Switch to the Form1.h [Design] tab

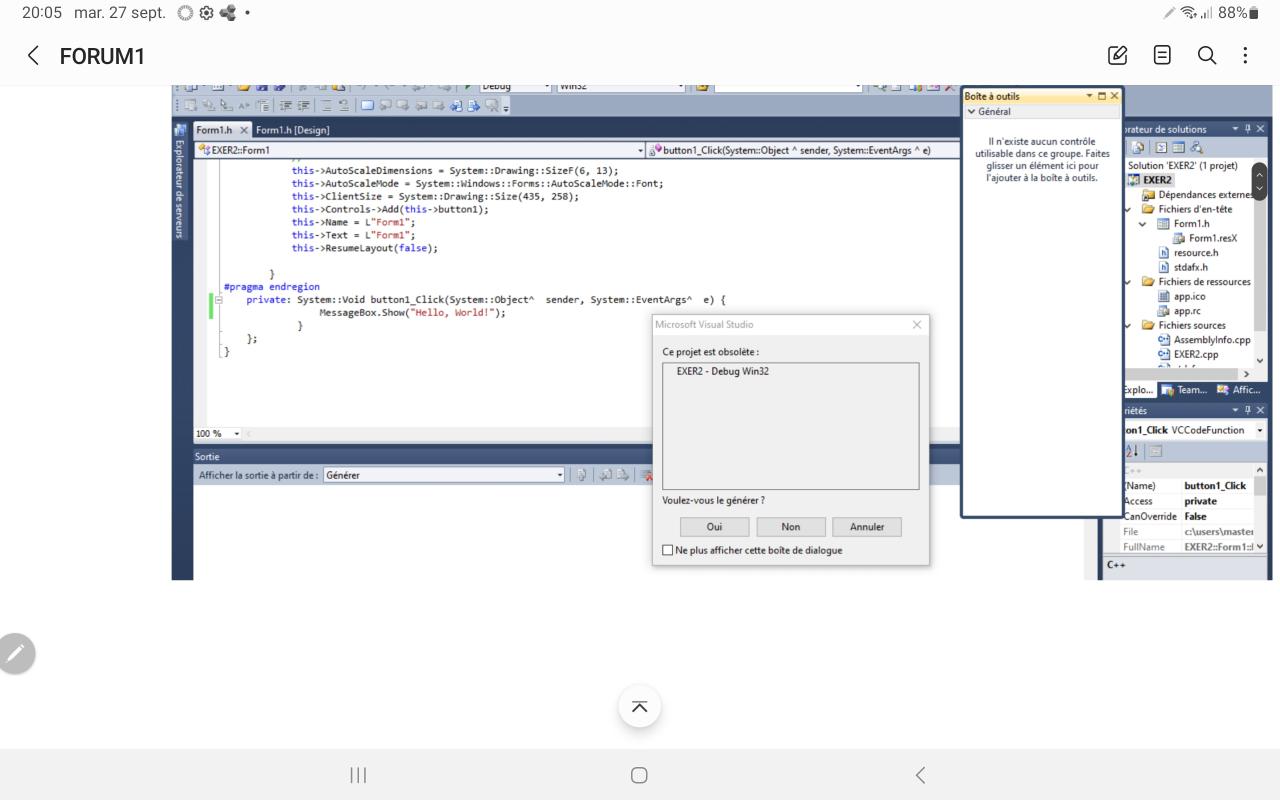pyautogui.click(x=292, y=130)
